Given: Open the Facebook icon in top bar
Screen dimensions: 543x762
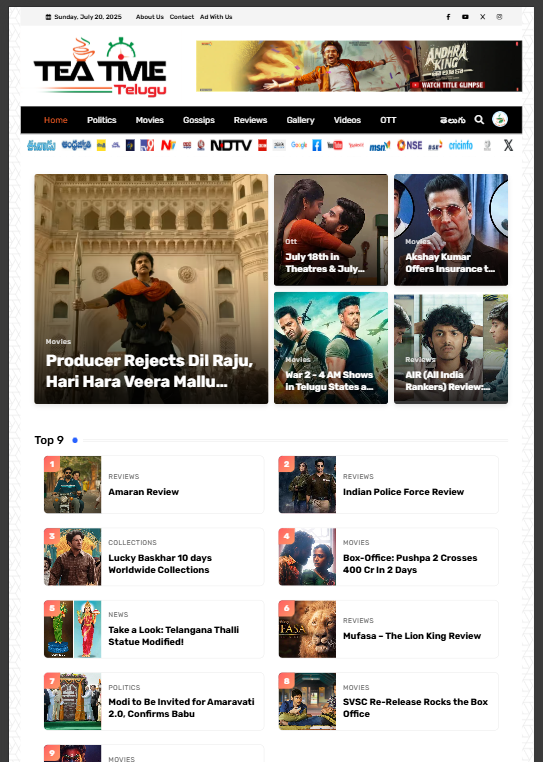Looking at the screenshot, I should [448, 17].
